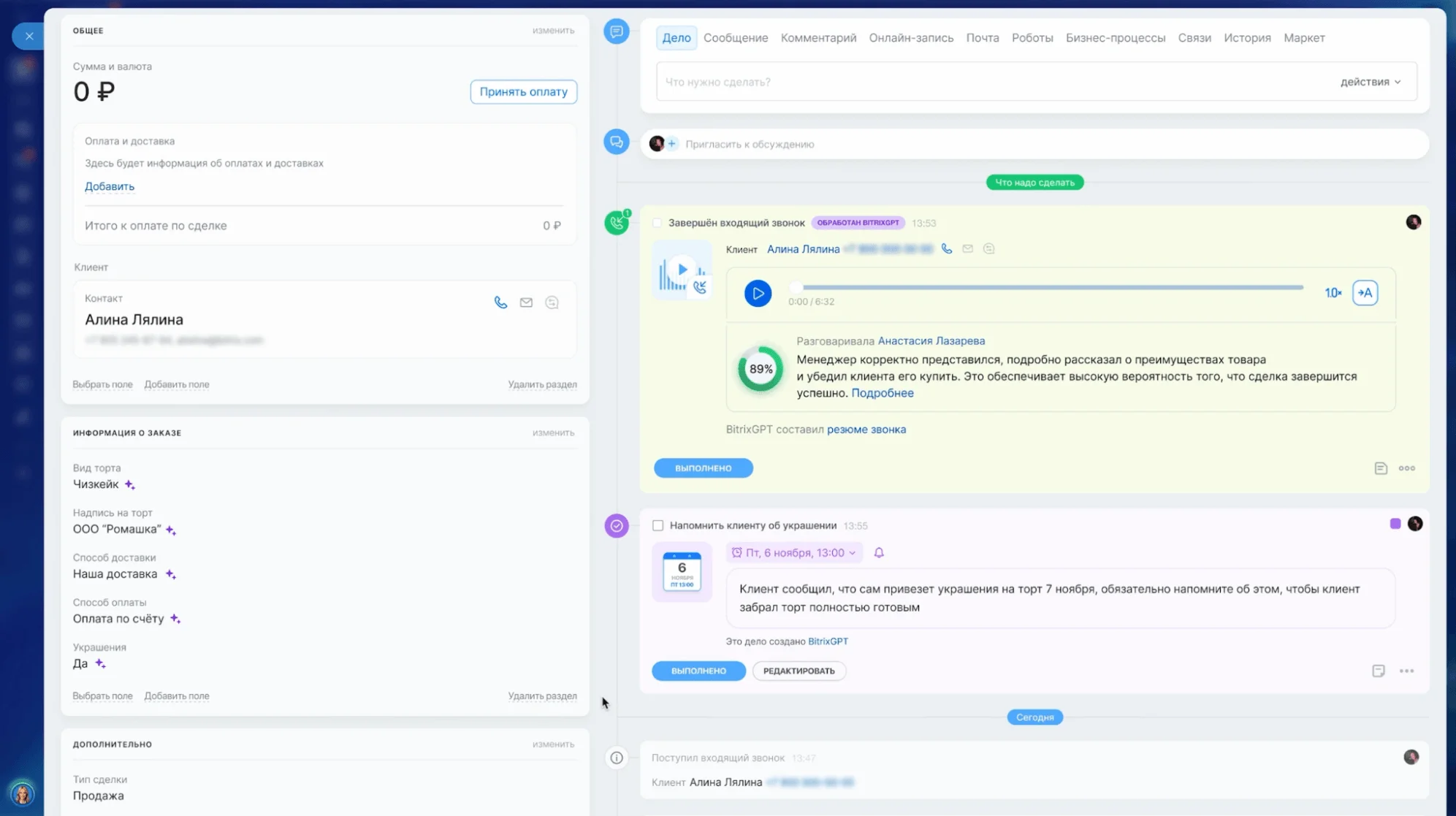Image resolution: width=1456 pixels, height=816 pixels.
Task: Open more options for the reminder task
Action: [1406, 671]
